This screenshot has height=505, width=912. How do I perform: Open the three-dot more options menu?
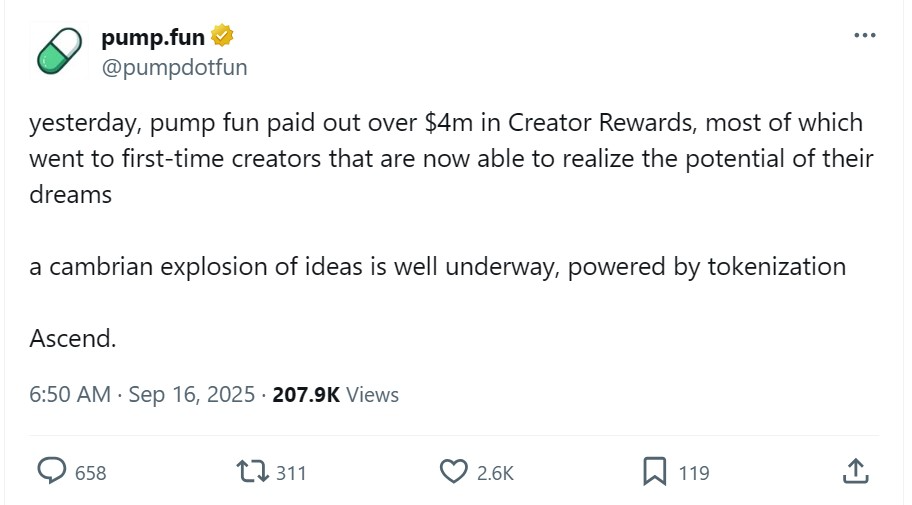[864, 35]
